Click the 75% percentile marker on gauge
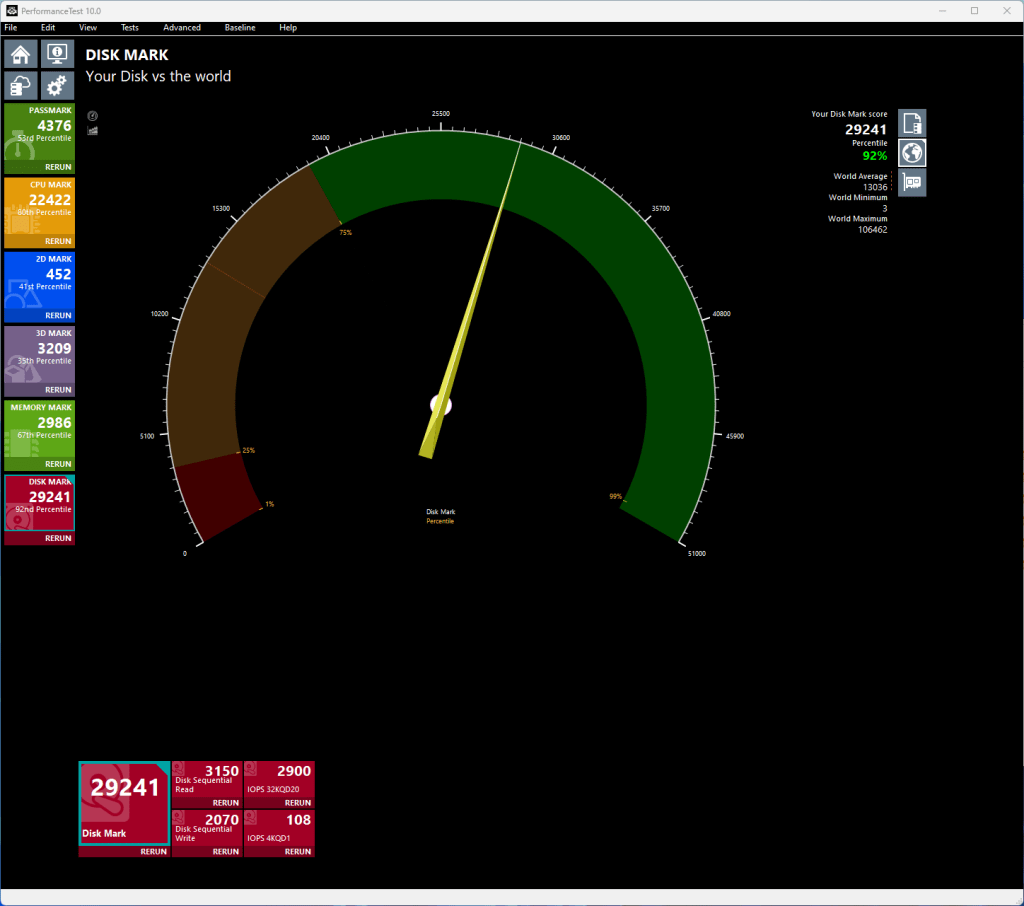The width and height of the screenshot is (1024, 906). pos(345,233)
